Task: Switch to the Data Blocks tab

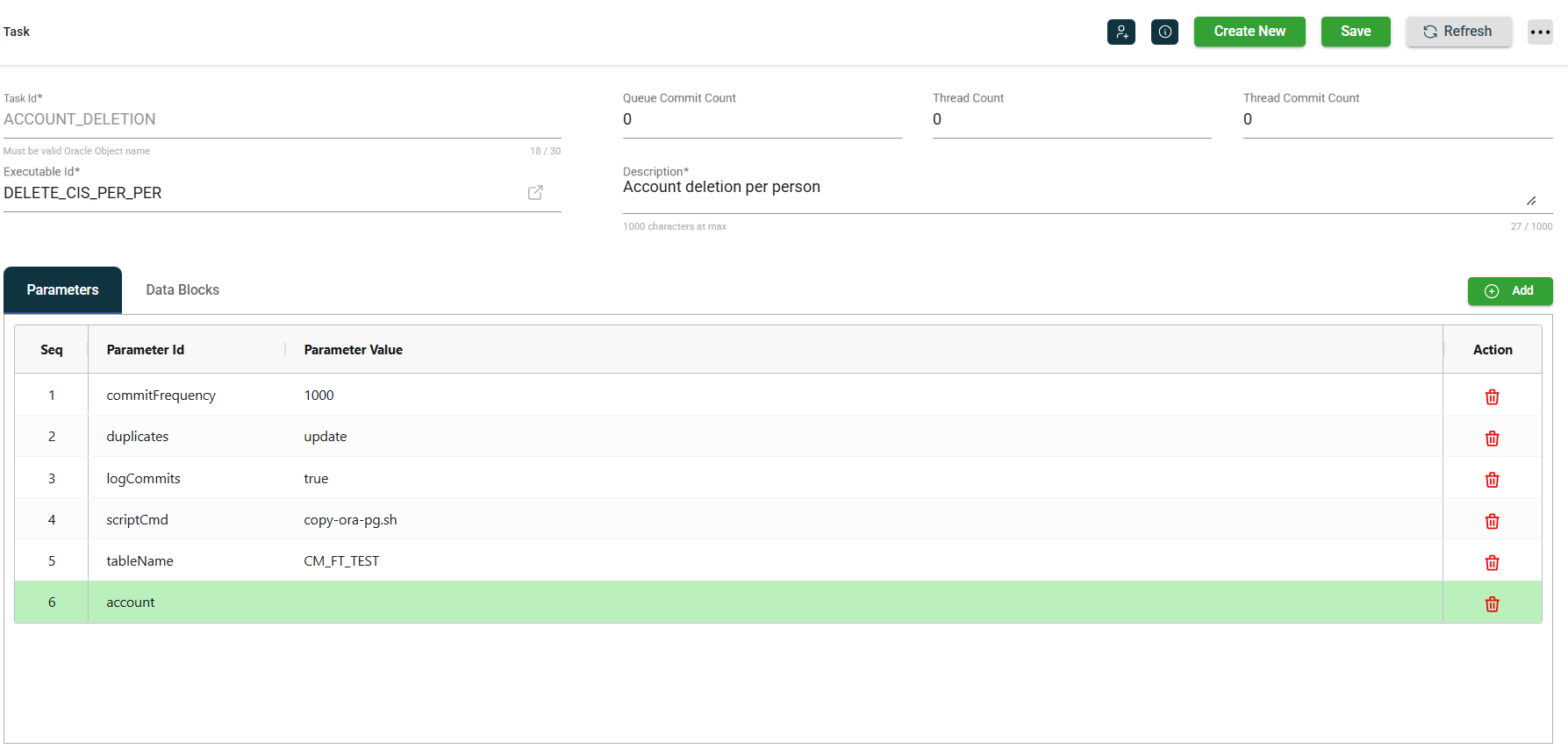Action: (183, 290)
